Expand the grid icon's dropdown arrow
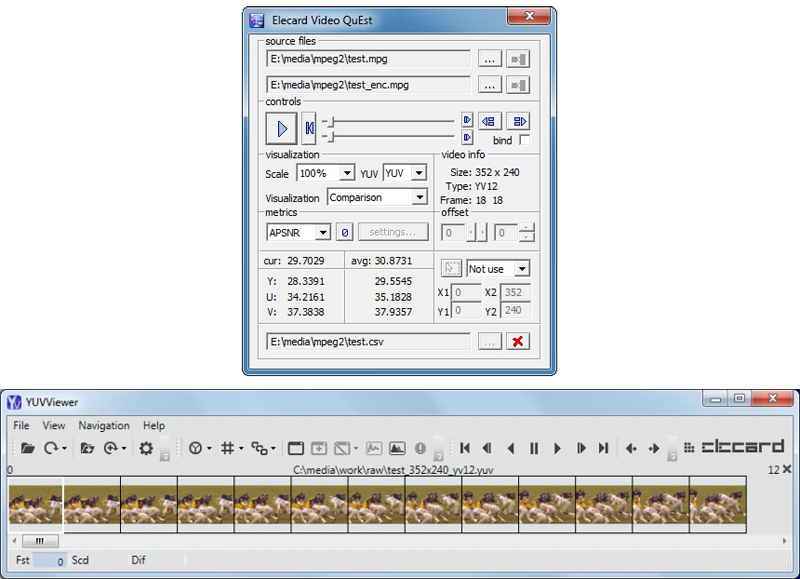The height and width of the screenshot is (579, 800). (241, 449)
